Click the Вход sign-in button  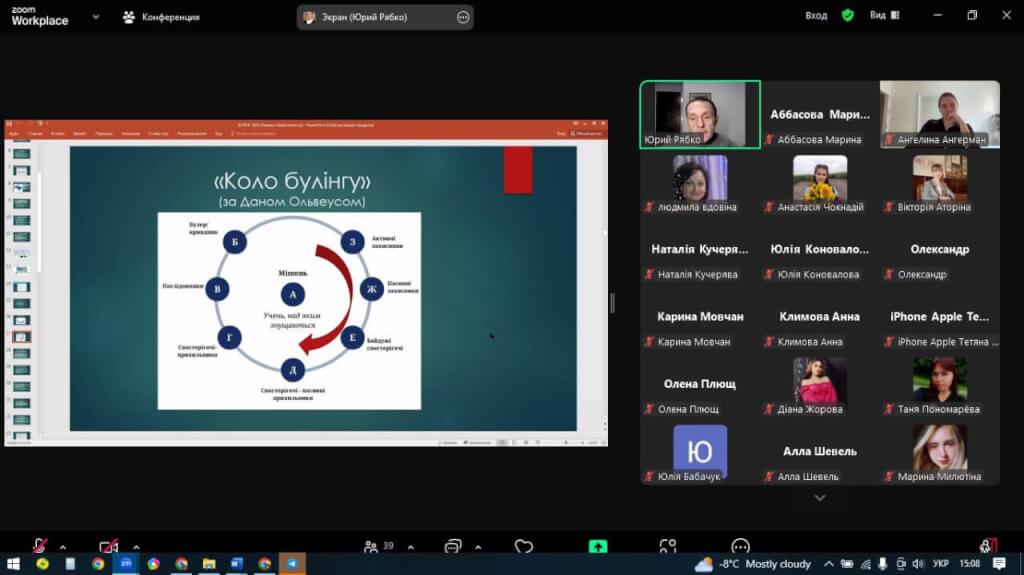coord(816,16)
